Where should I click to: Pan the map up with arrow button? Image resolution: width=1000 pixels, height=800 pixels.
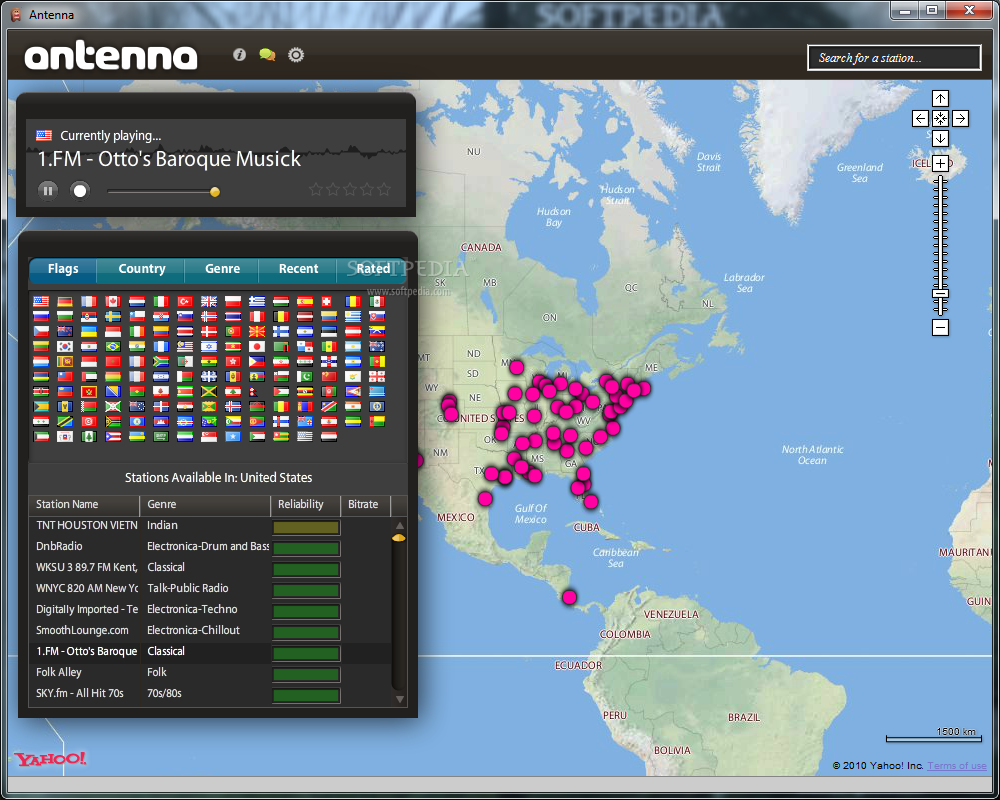click(x=941, y=98)
